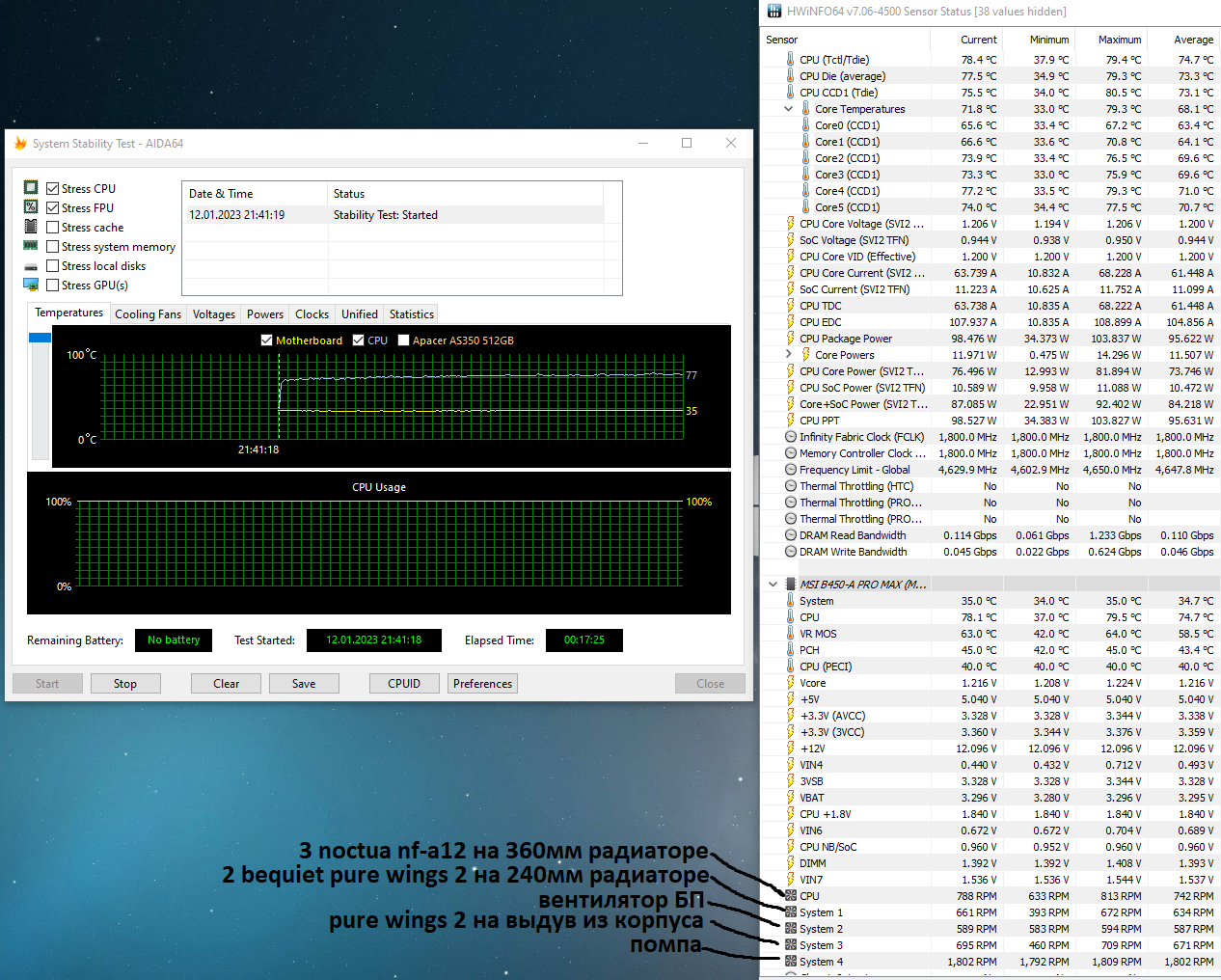Click thermometer icon of CPU Die (average)
This screenshot has width=1221, height=980.
click(x=791, y=76)
